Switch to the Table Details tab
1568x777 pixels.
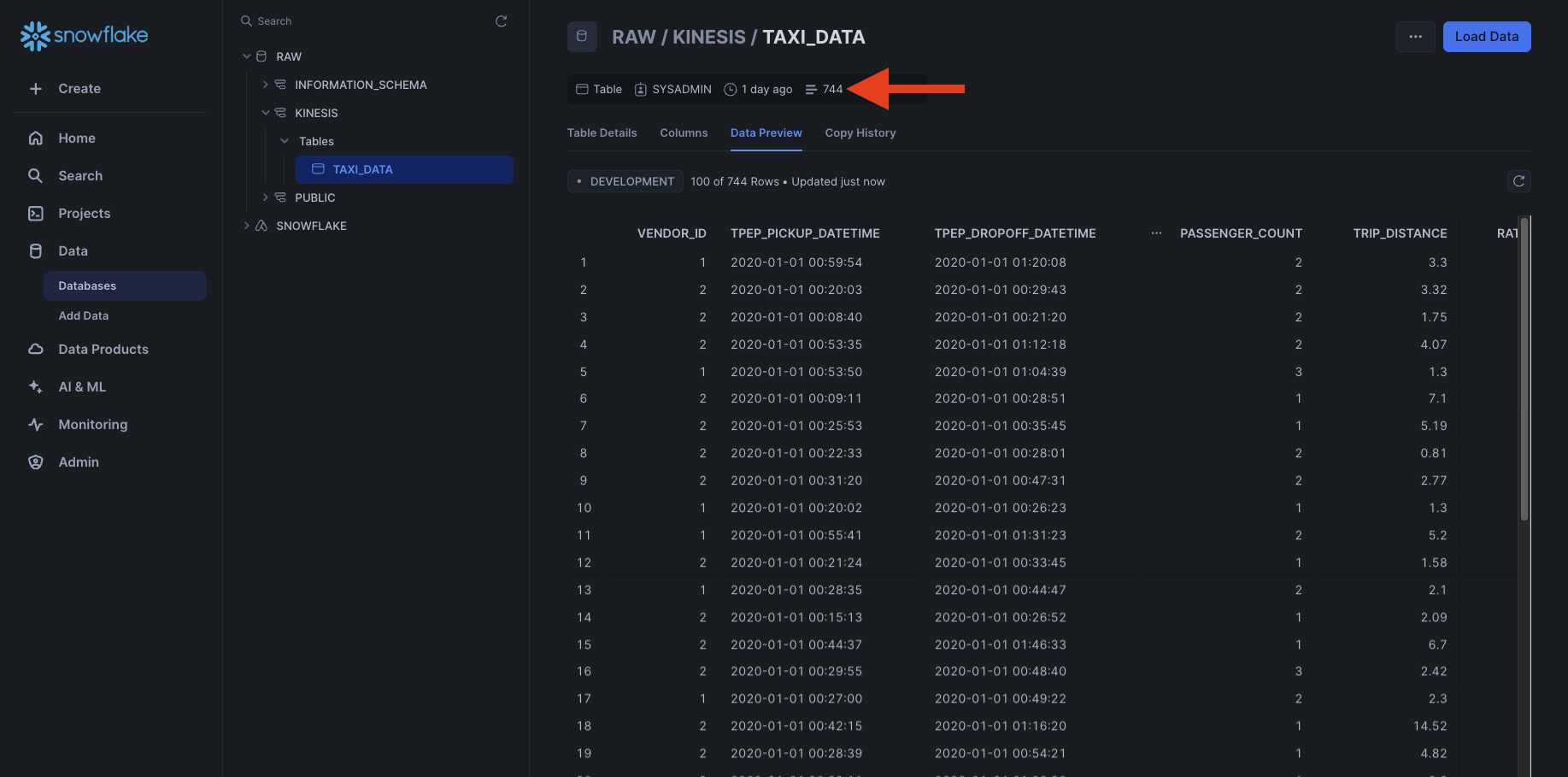coord(602,132)
